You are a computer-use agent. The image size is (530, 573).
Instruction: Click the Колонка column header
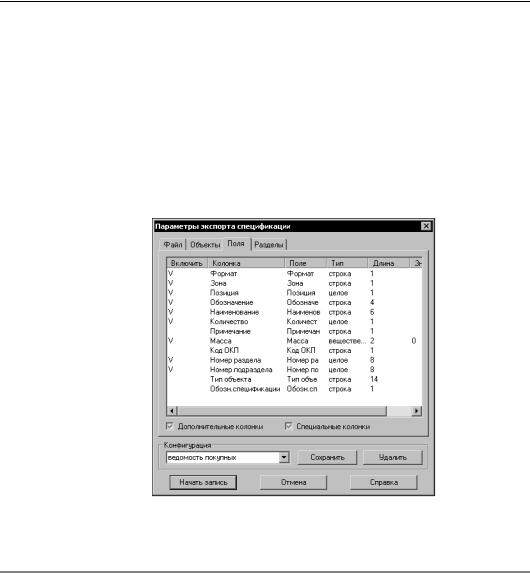(x=246, y=263)
